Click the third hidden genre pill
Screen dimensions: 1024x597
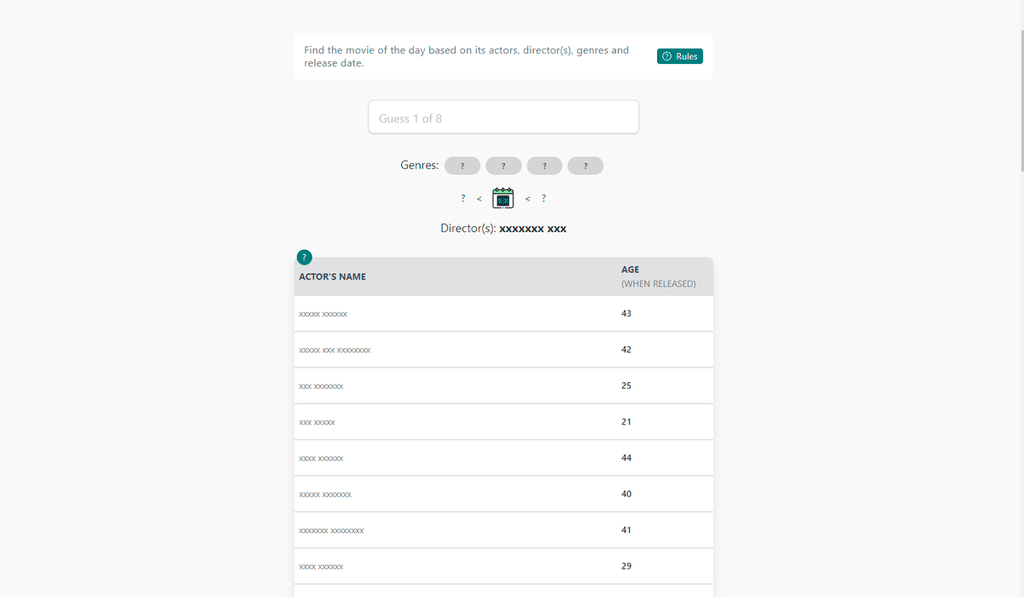544,166
